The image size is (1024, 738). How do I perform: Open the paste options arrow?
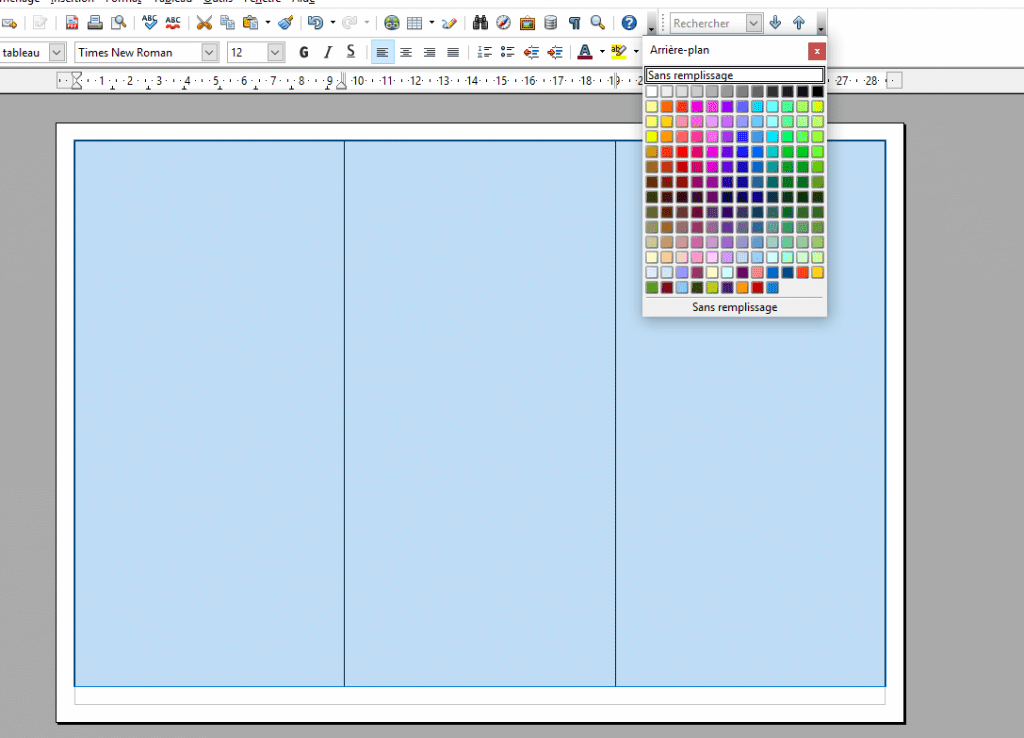click(268, 24)
